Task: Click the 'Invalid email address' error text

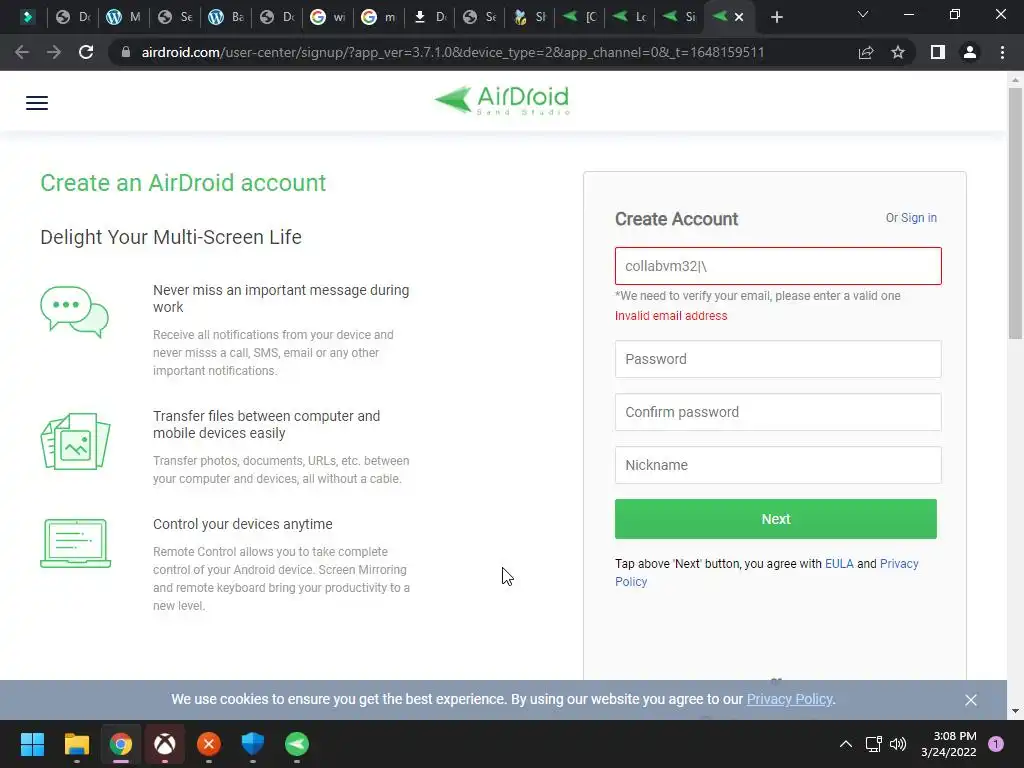Action: (x=671, y=316)
